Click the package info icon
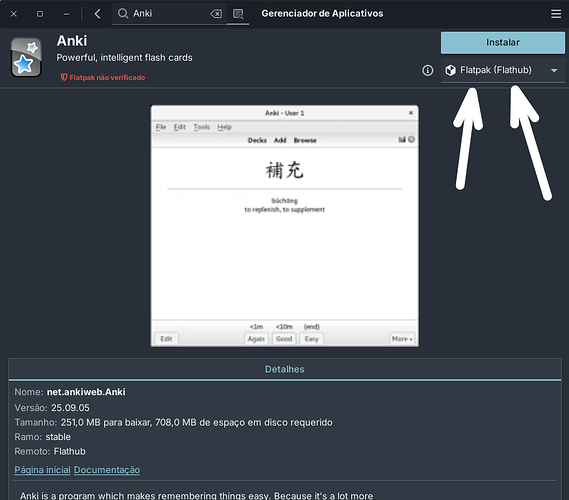The width and height of the screenshot is (569, 500). 427,70
